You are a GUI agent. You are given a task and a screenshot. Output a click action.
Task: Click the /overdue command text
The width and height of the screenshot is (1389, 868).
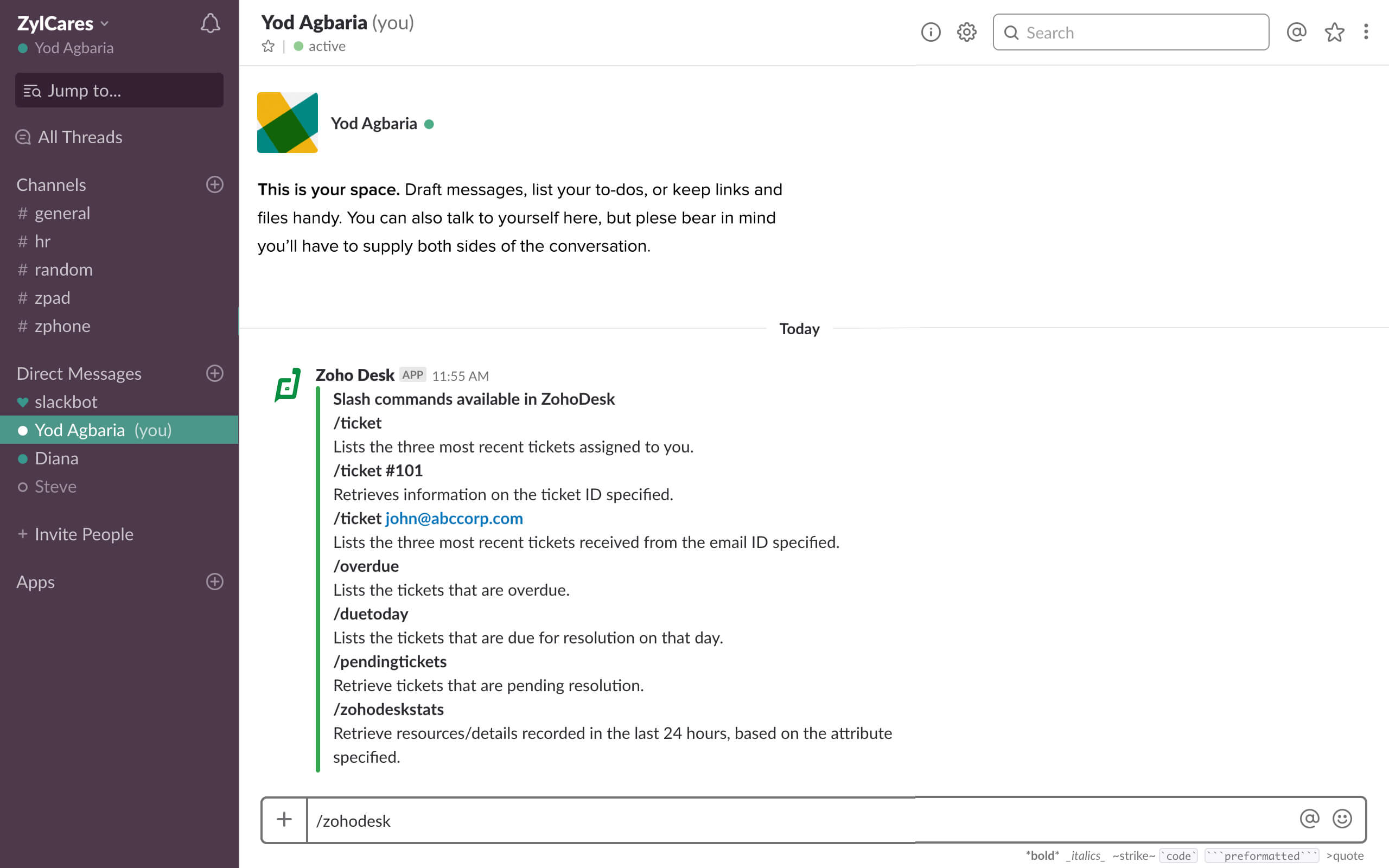click(x=366, y=566)
